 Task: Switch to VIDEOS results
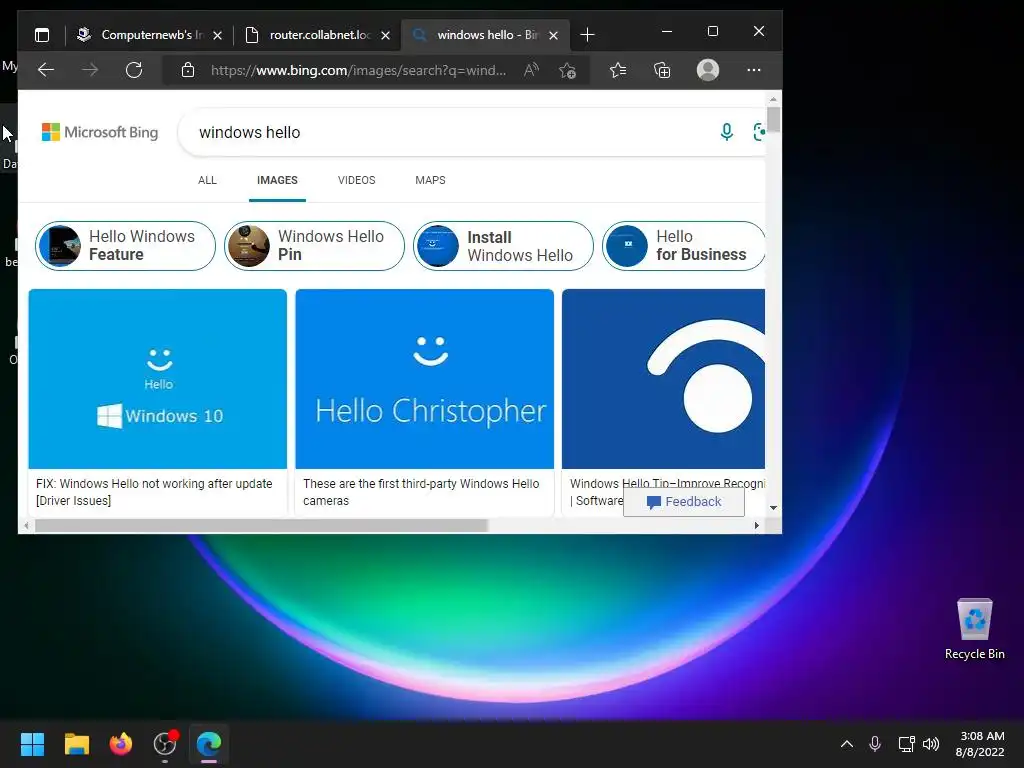pos(357,180)
